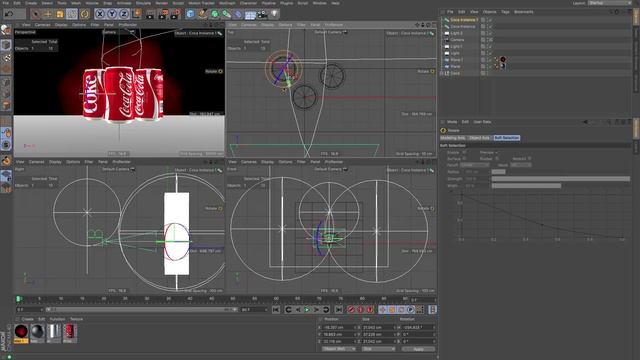Select the Camera object row
The image size is (640, 360).
coord(457,40)
